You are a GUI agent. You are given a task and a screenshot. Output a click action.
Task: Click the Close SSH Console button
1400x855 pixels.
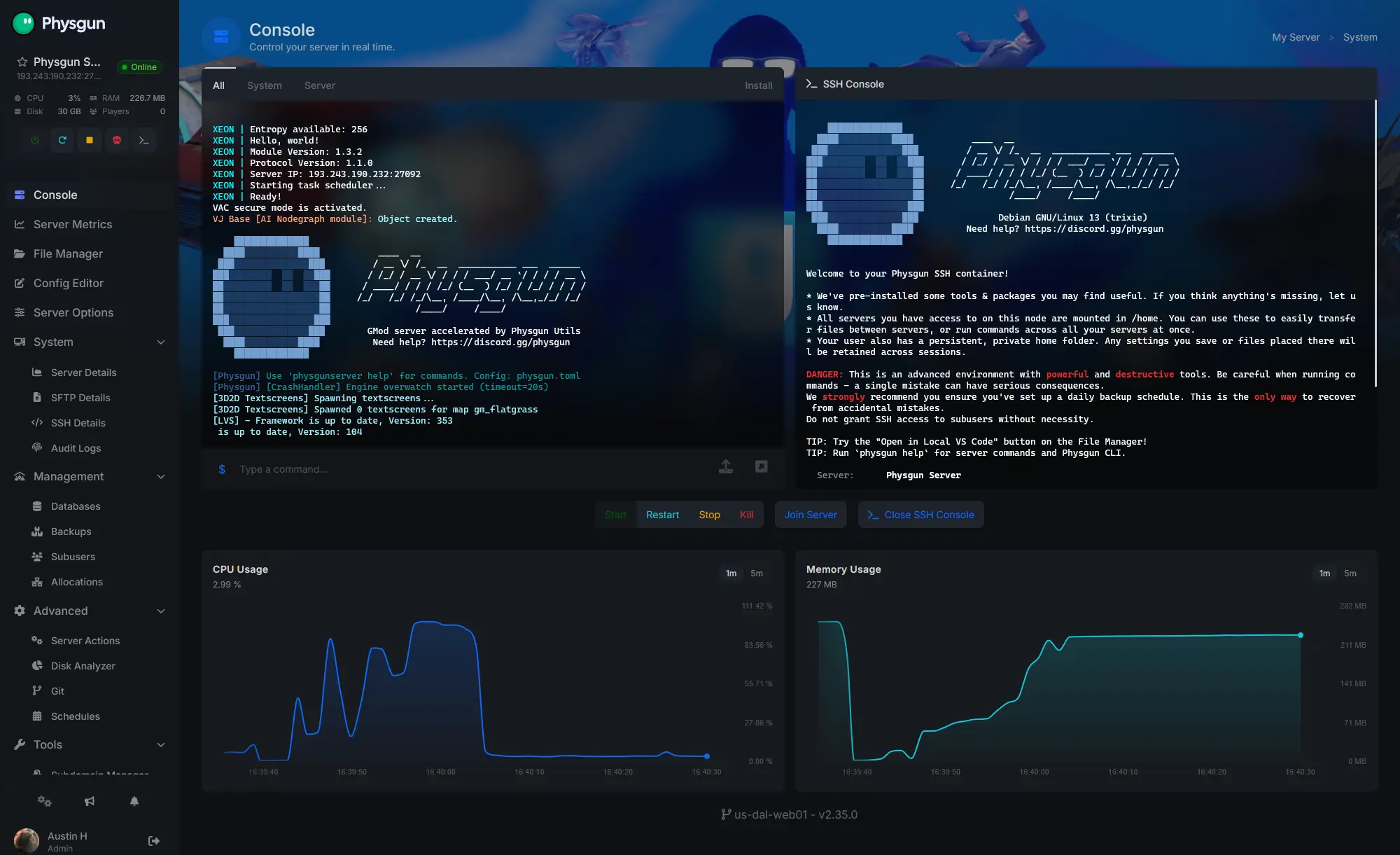pyautogui.click(x=921, y=515)
